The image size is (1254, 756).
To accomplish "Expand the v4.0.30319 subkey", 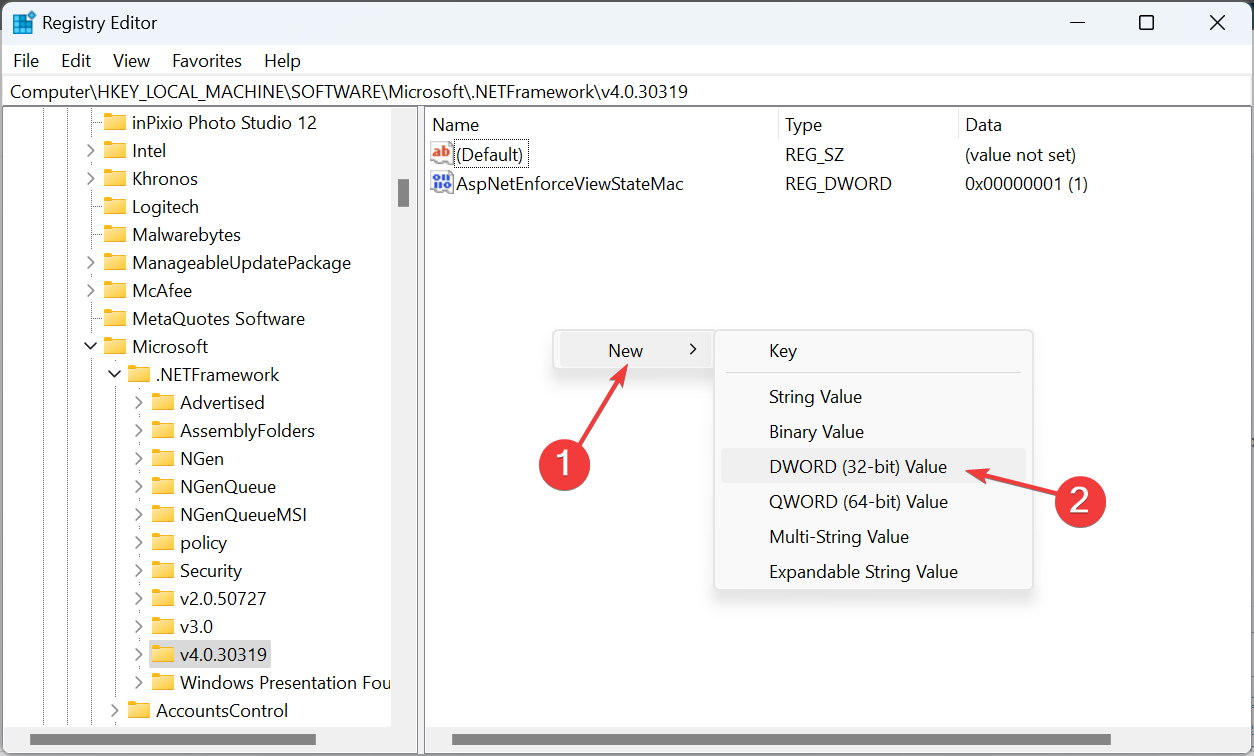I will click(x=138, y=654).
